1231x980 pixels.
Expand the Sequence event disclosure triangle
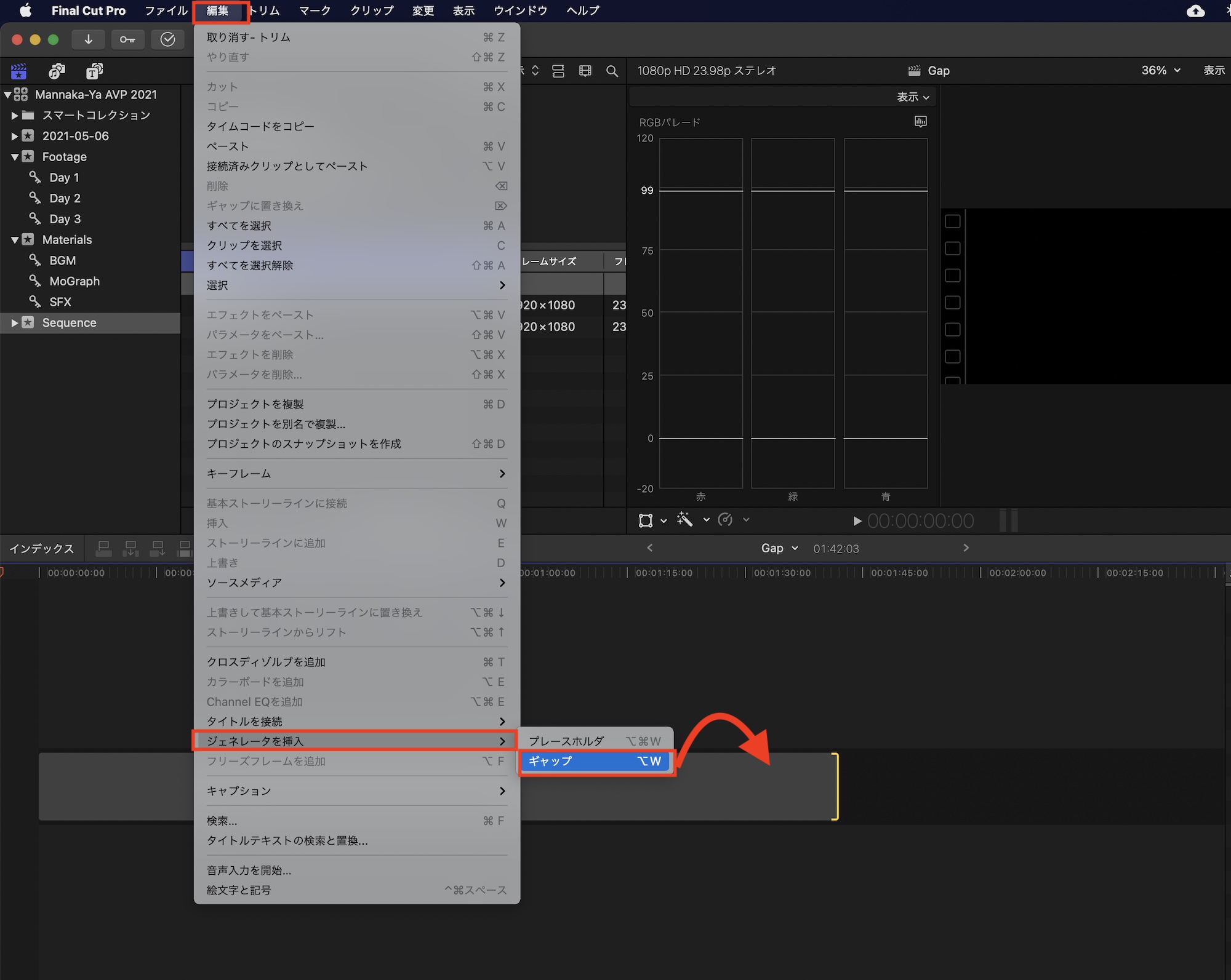(x=15, y=323)
